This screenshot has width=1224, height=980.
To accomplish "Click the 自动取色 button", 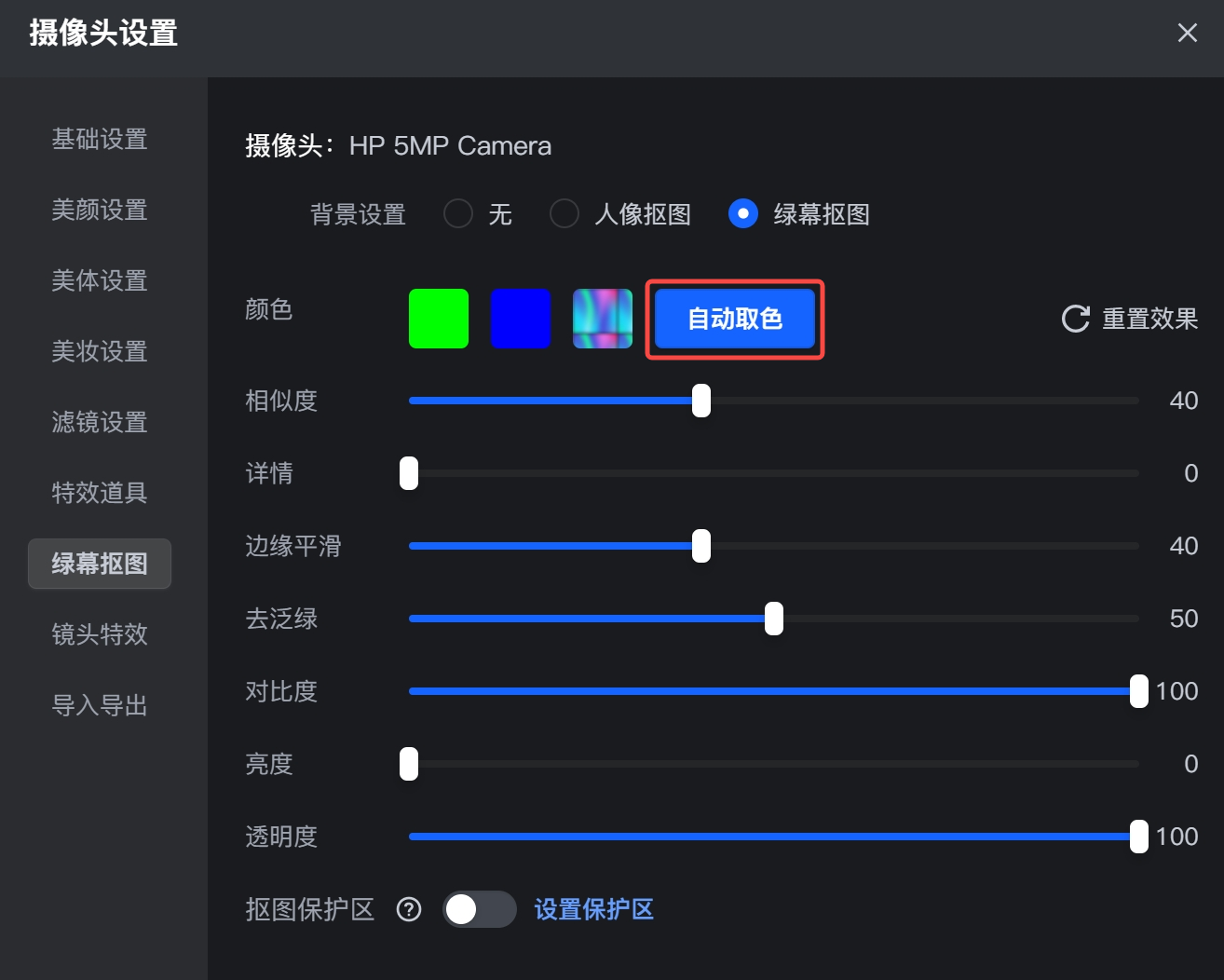I will 735,319.
